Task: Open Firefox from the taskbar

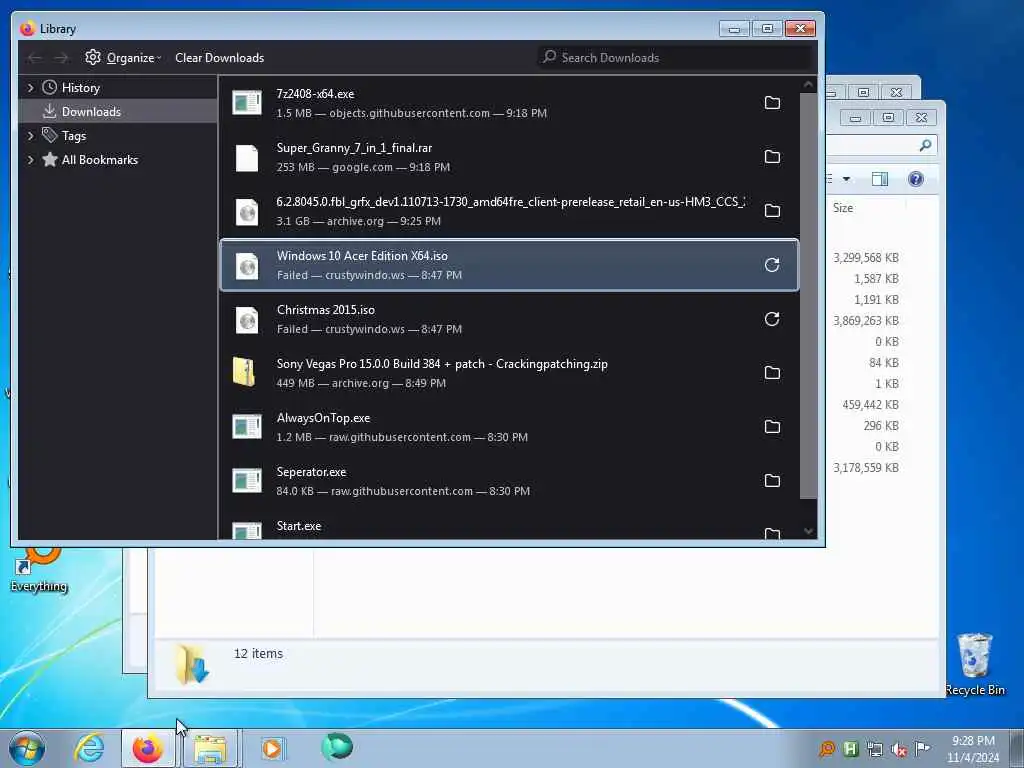Action: pos(148,748)
